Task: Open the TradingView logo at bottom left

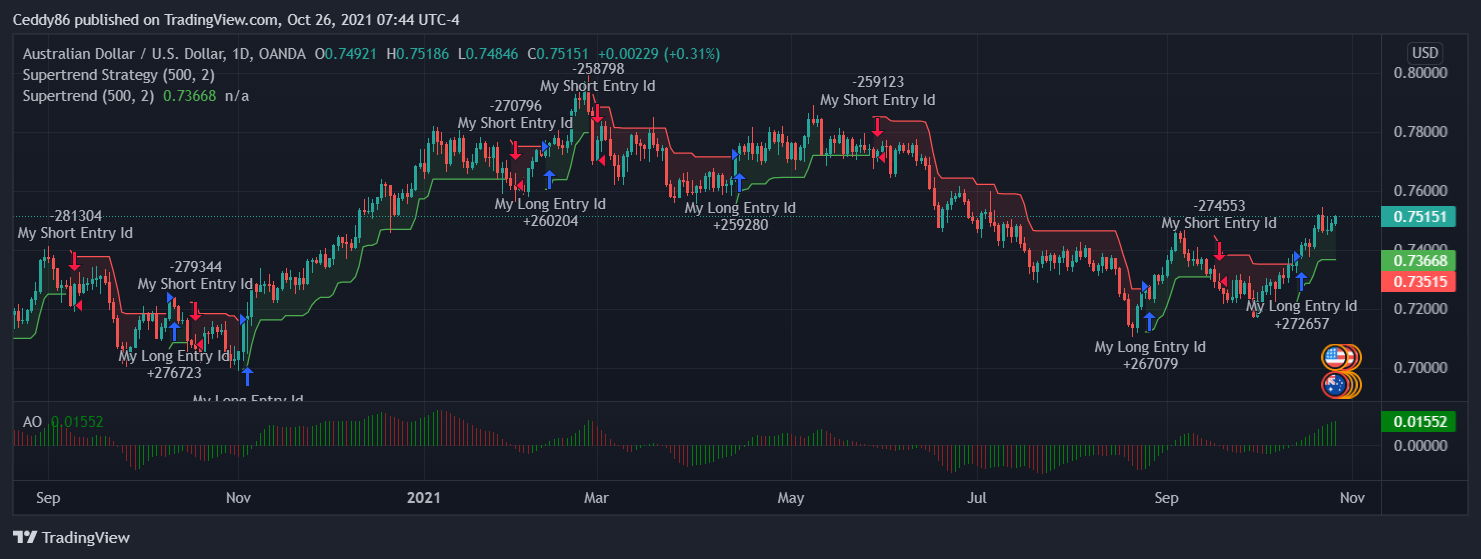Action: [71, 538]
